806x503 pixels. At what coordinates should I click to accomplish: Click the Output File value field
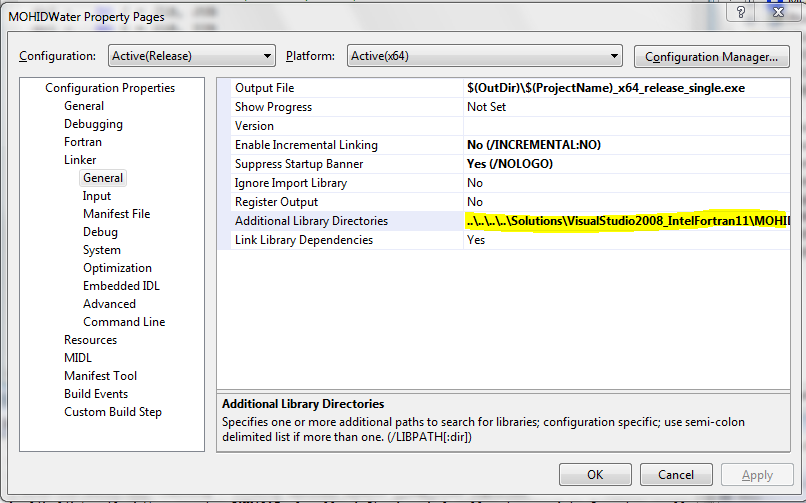[x=625, y=88]
